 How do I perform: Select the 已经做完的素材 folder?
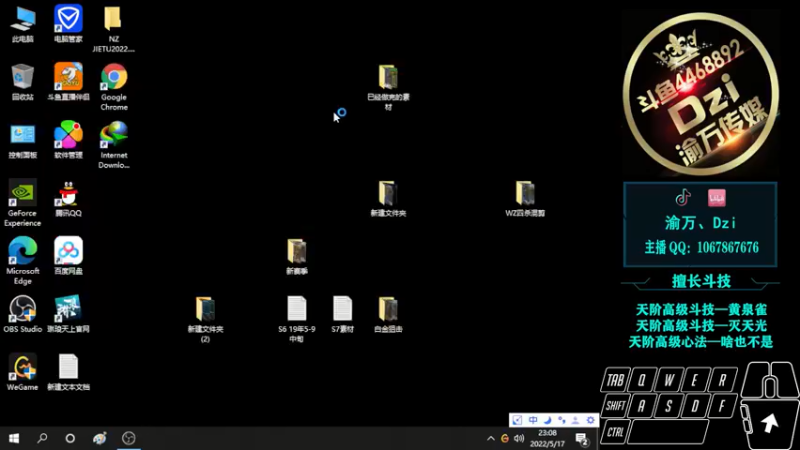tap(388, 87)
